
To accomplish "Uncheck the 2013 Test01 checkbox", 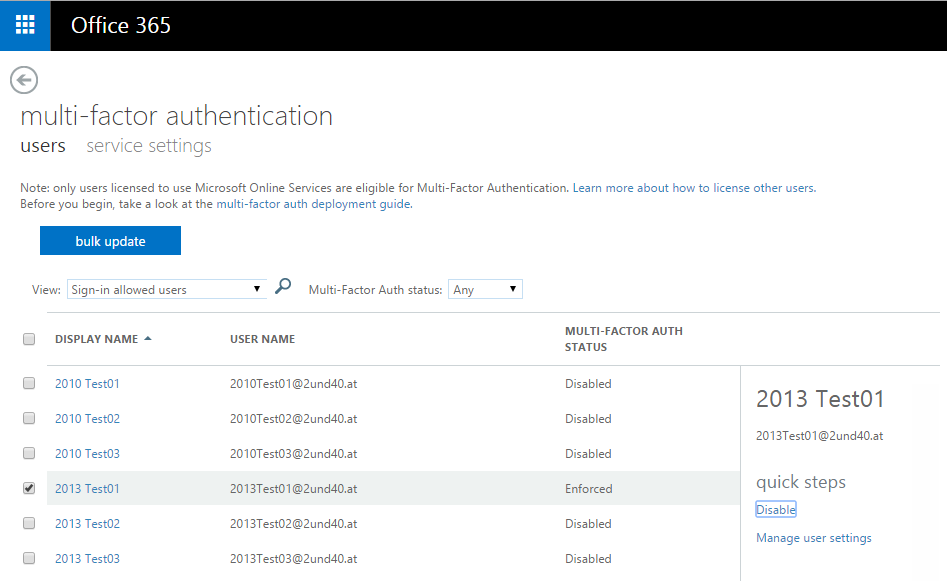I will pos(29,488).
